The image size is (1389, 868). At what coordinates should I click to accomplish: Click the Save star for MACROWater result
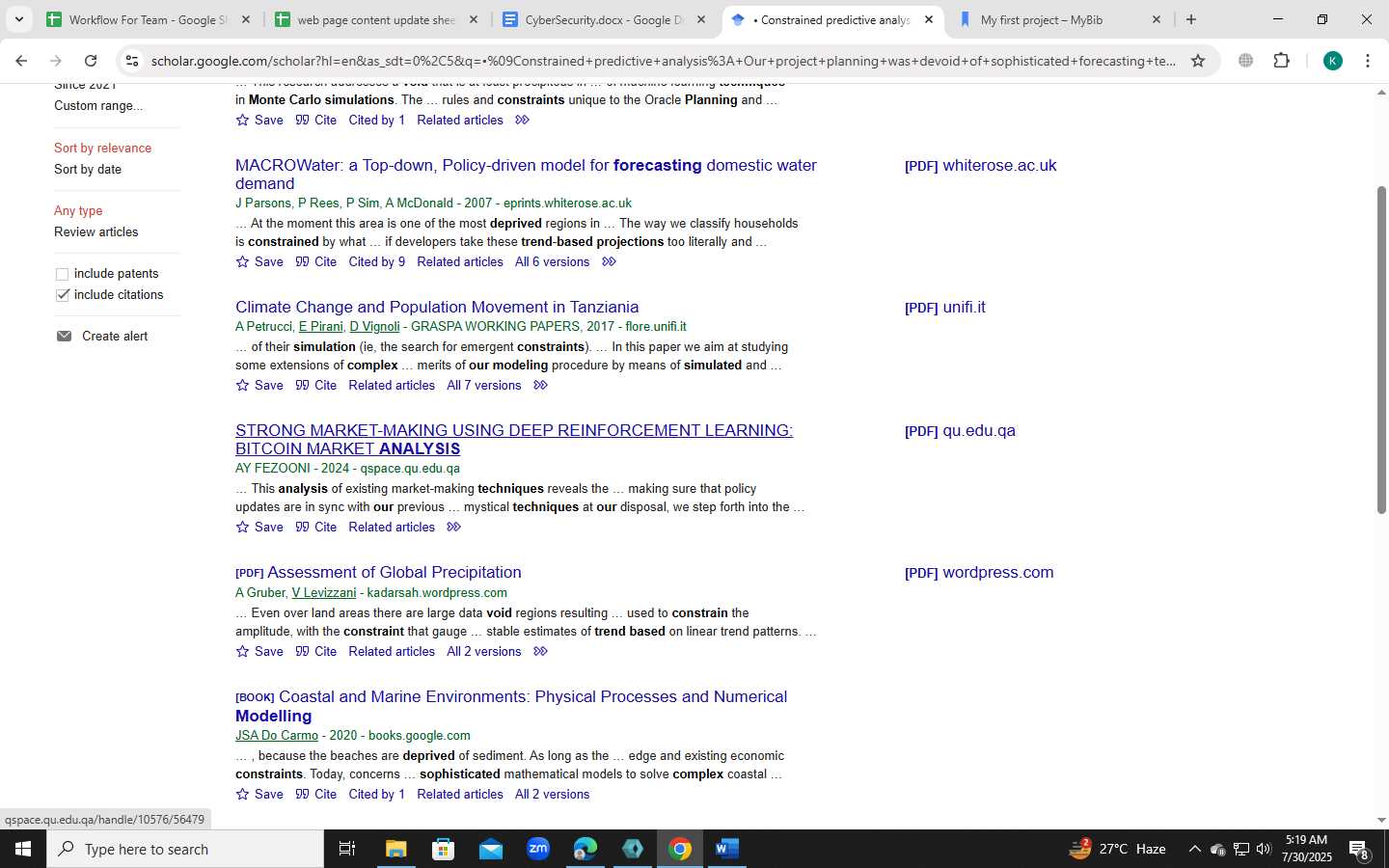[242, 262]
